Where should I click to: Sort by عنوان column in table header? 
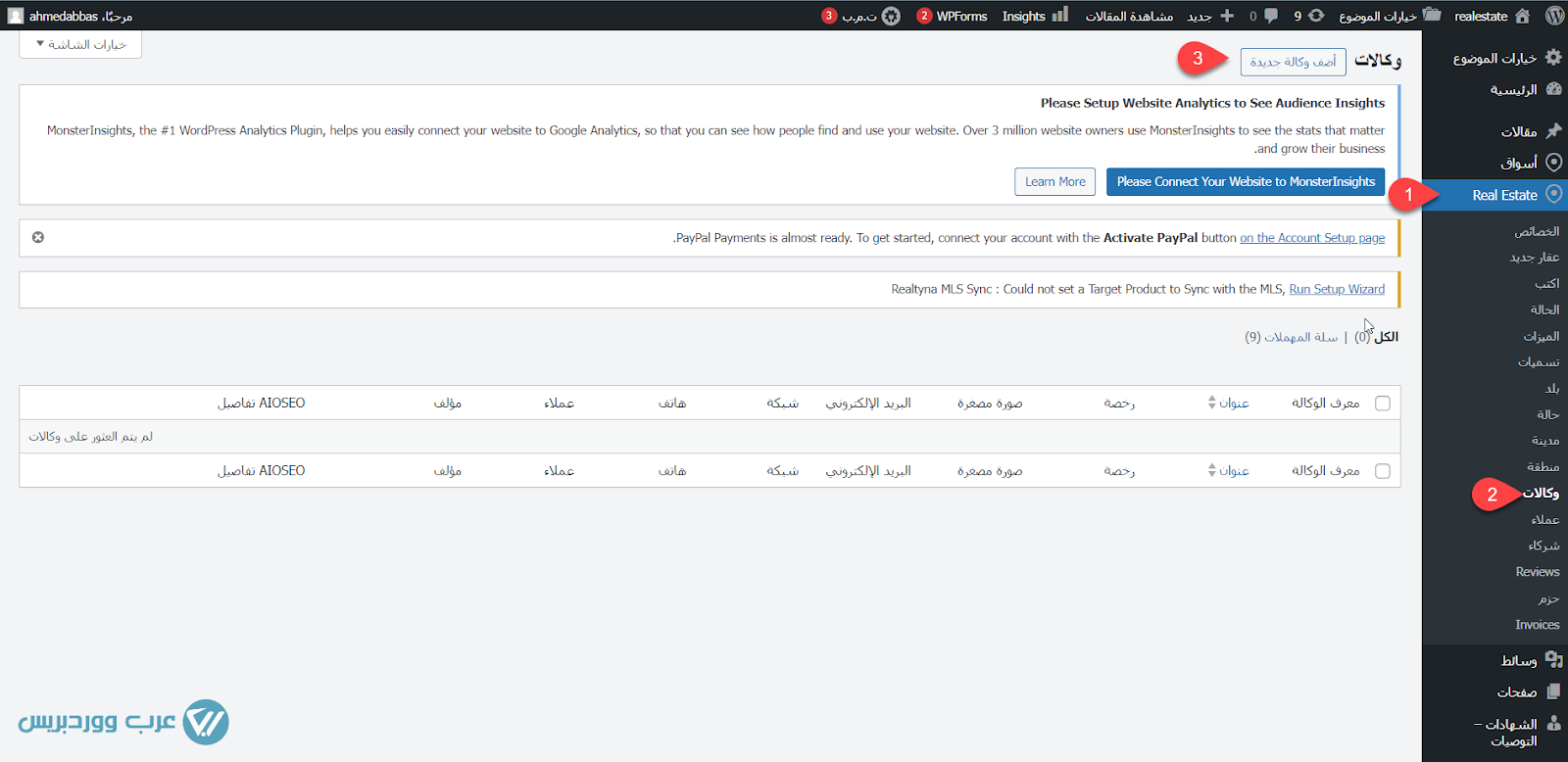[1233, 404]
